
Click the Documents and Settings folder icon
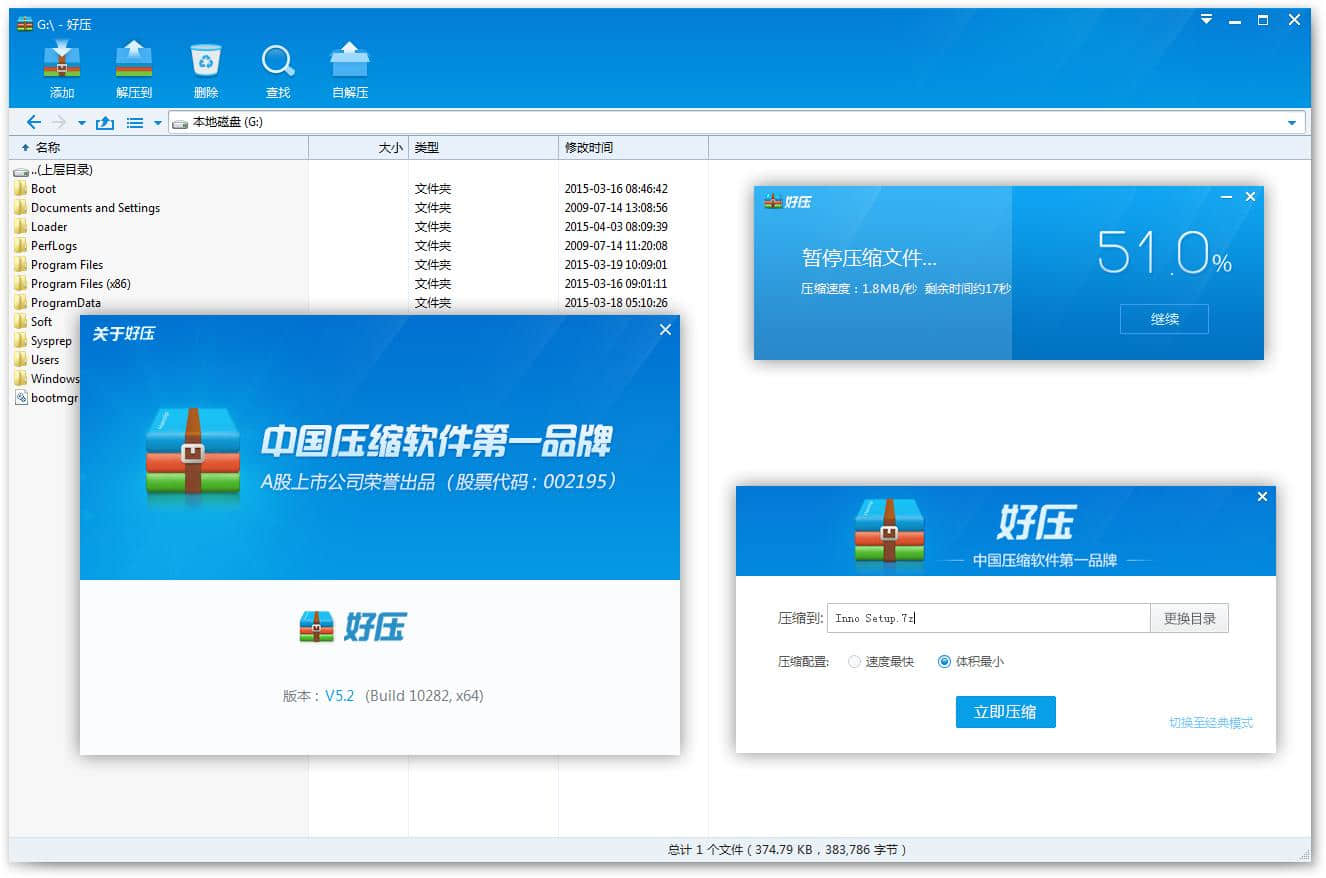[20, 207]
